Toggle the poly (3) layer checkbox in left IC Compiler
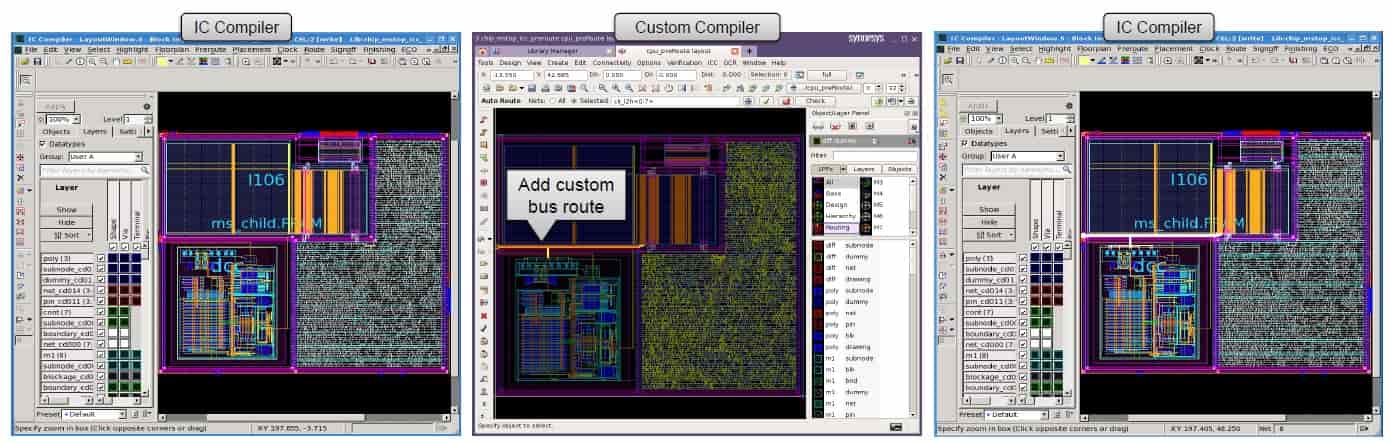 101,258
